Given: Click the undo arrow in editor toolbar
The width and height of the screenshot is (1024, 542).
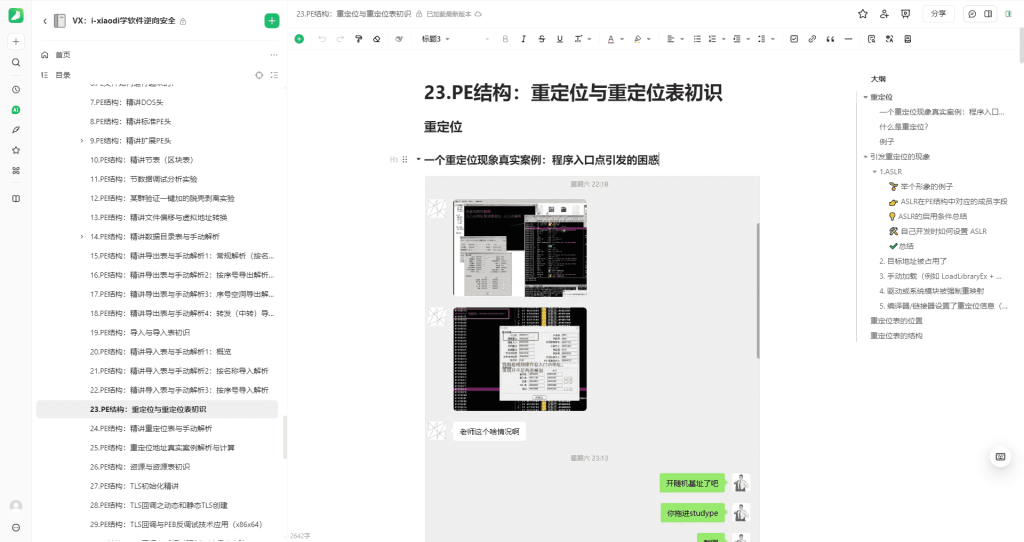Looking at the screenshot, I should tap(322, 39).
